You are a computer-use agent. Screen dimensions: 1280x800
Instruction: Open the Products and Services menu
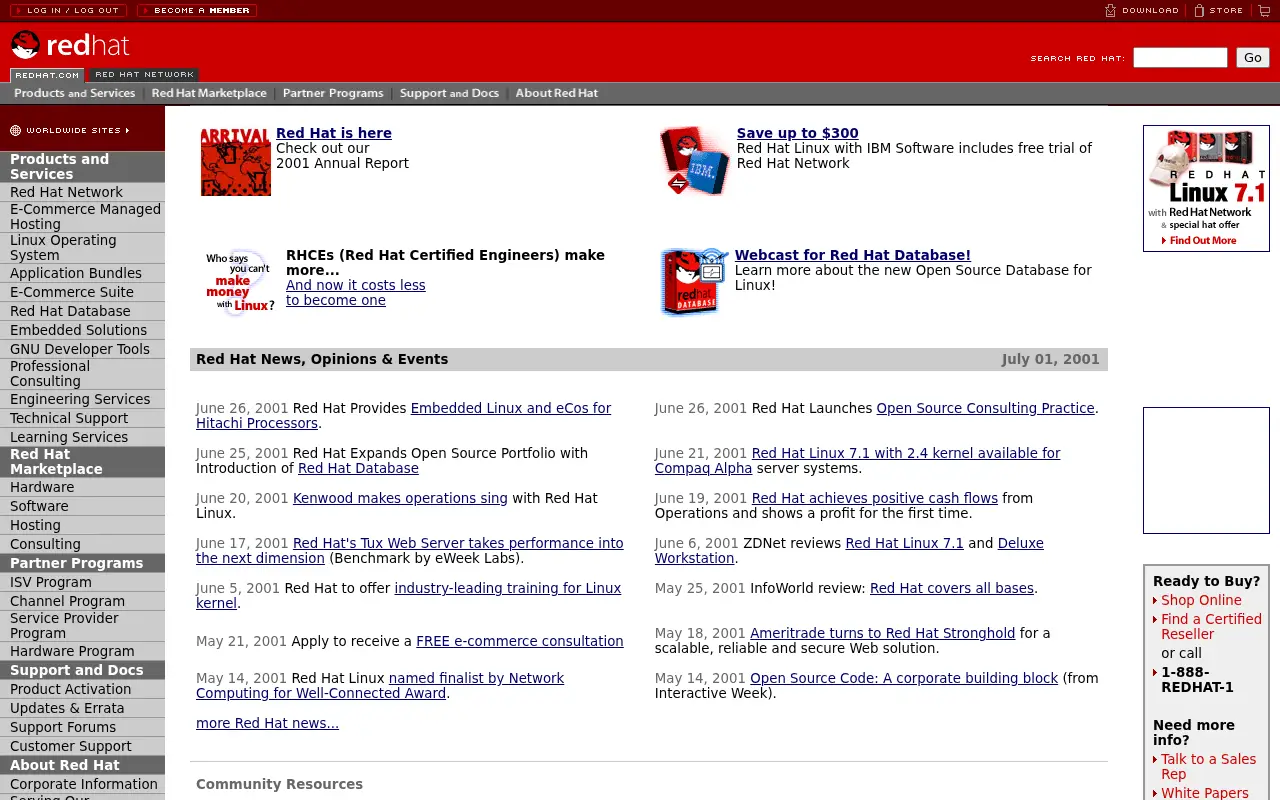[x=74, y=93]
